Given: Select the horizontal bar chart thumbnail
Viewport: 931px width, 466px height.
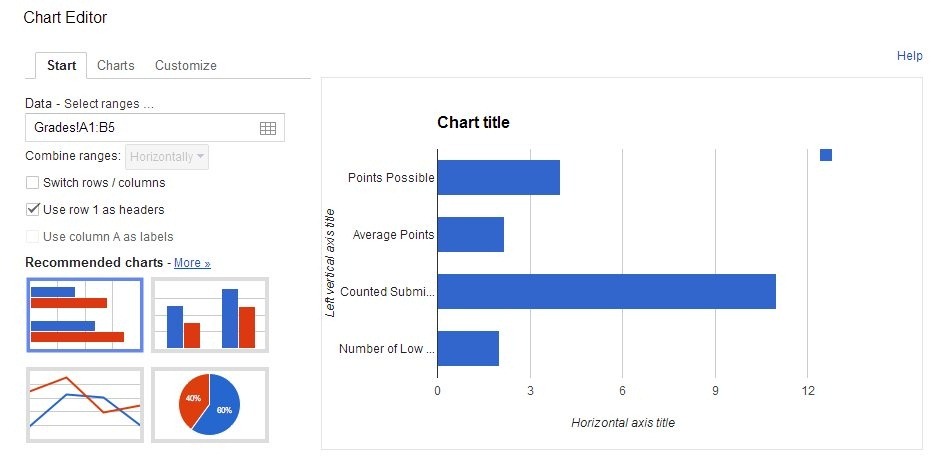Looking at the screenshot, I should [x=85, y=314].
